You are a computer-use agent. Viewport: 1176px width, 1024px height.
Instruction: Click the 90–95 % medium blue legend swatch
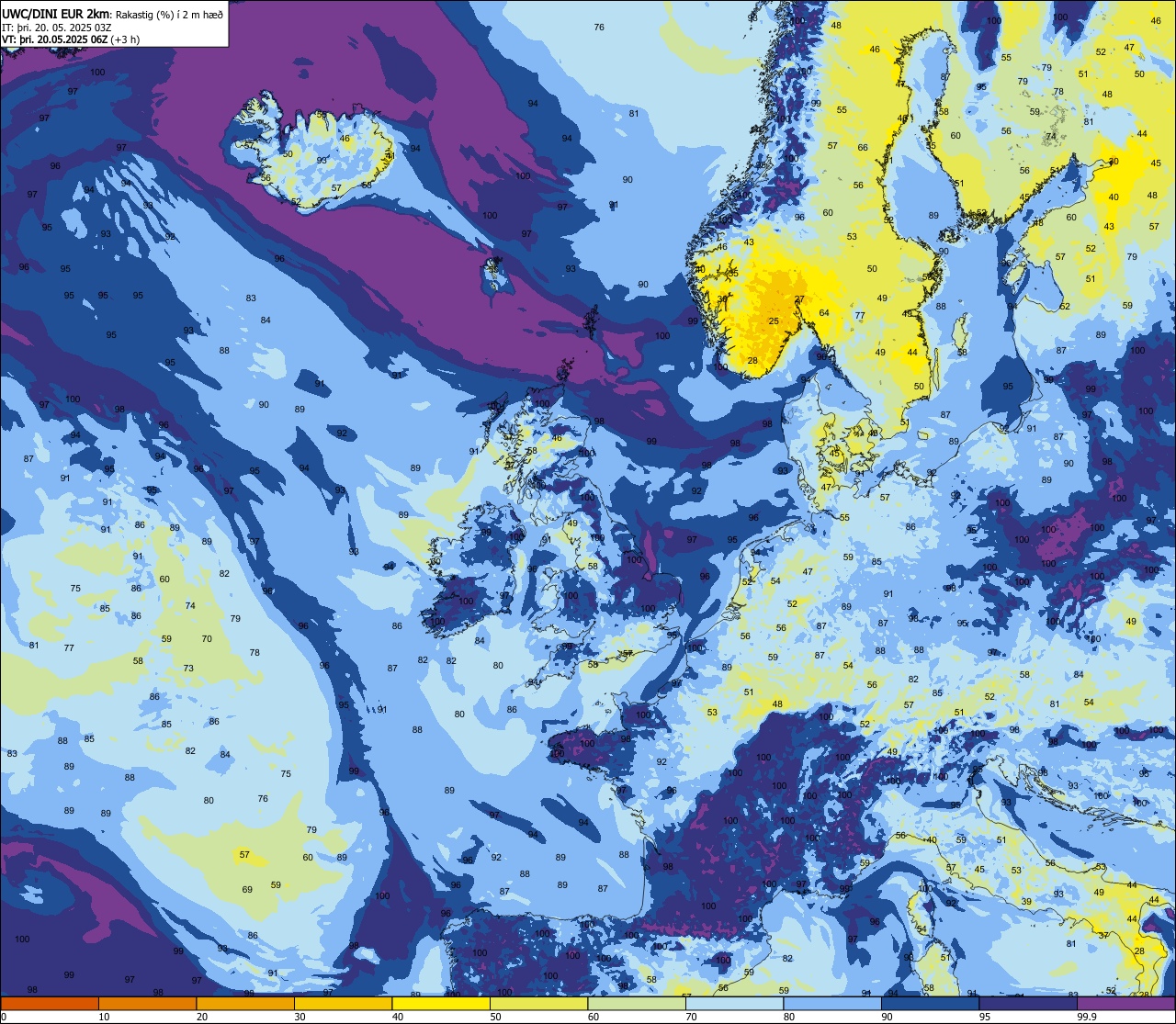[x=930, y=1003]
